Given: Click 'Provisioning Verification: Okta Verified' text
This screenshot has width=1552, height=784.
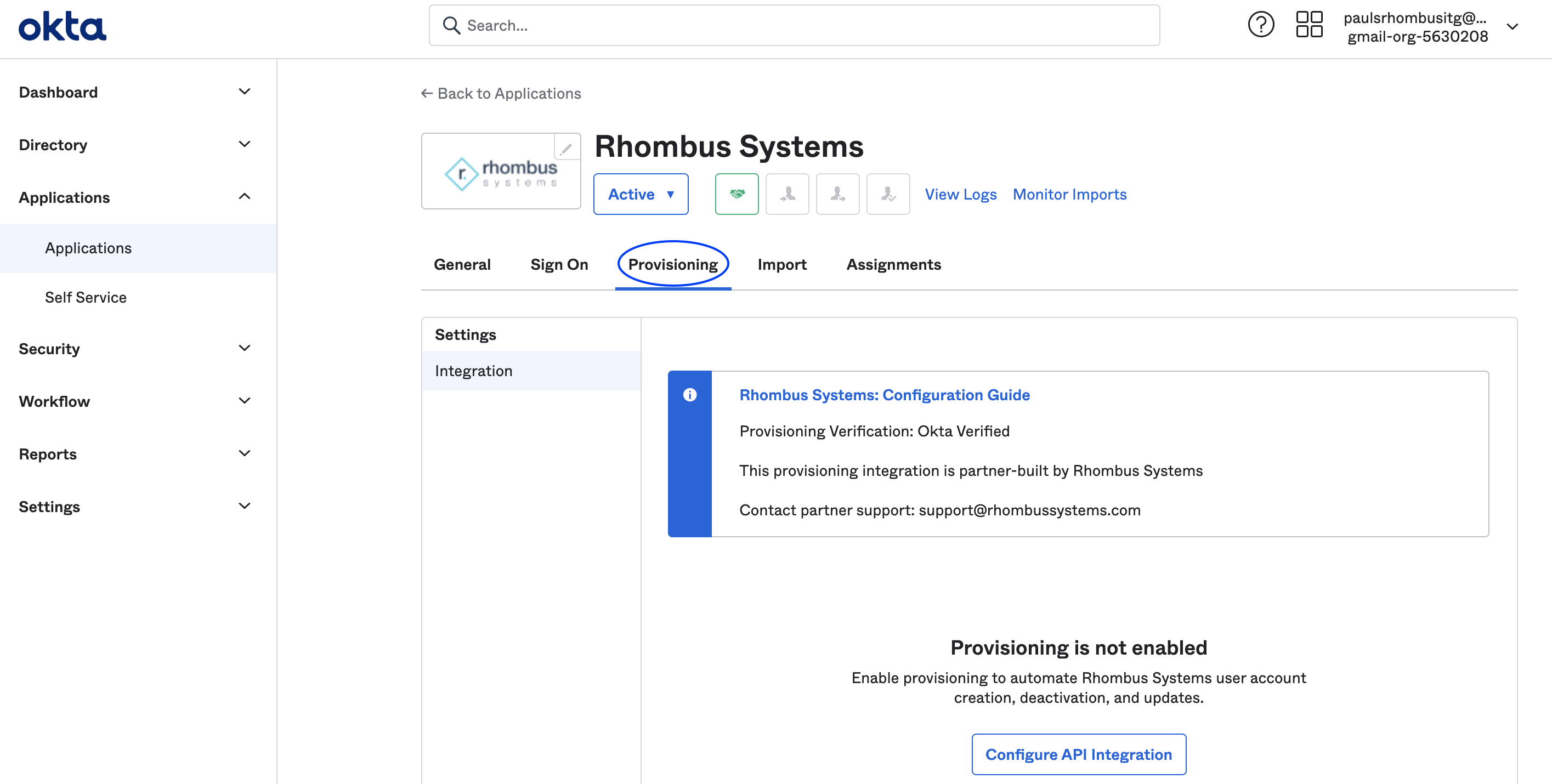Looking at the screenshot, I should 874,431.
